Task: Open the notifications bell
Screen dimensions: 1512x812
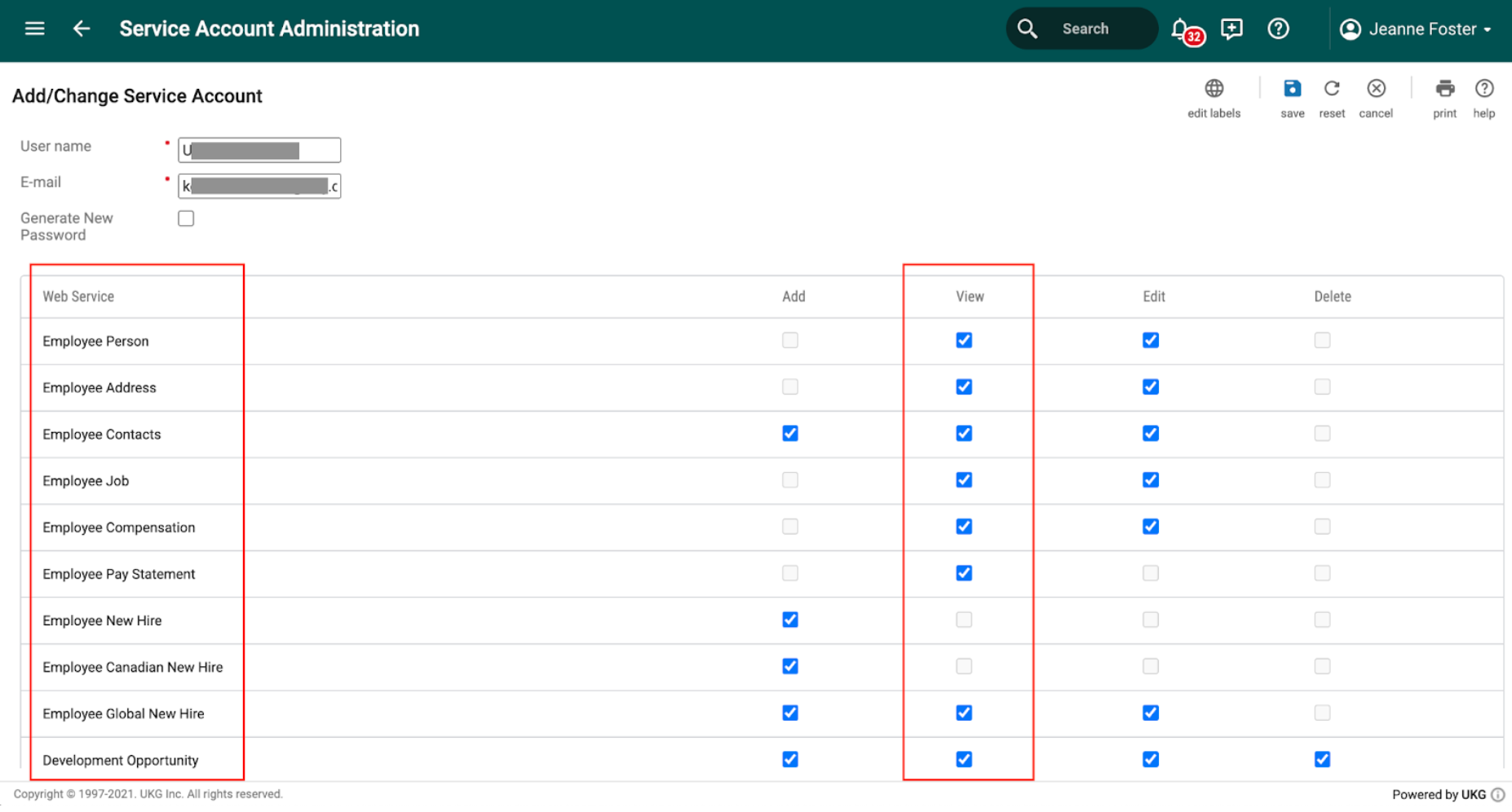Action: pyautogui.click(x=1181, y=29)
